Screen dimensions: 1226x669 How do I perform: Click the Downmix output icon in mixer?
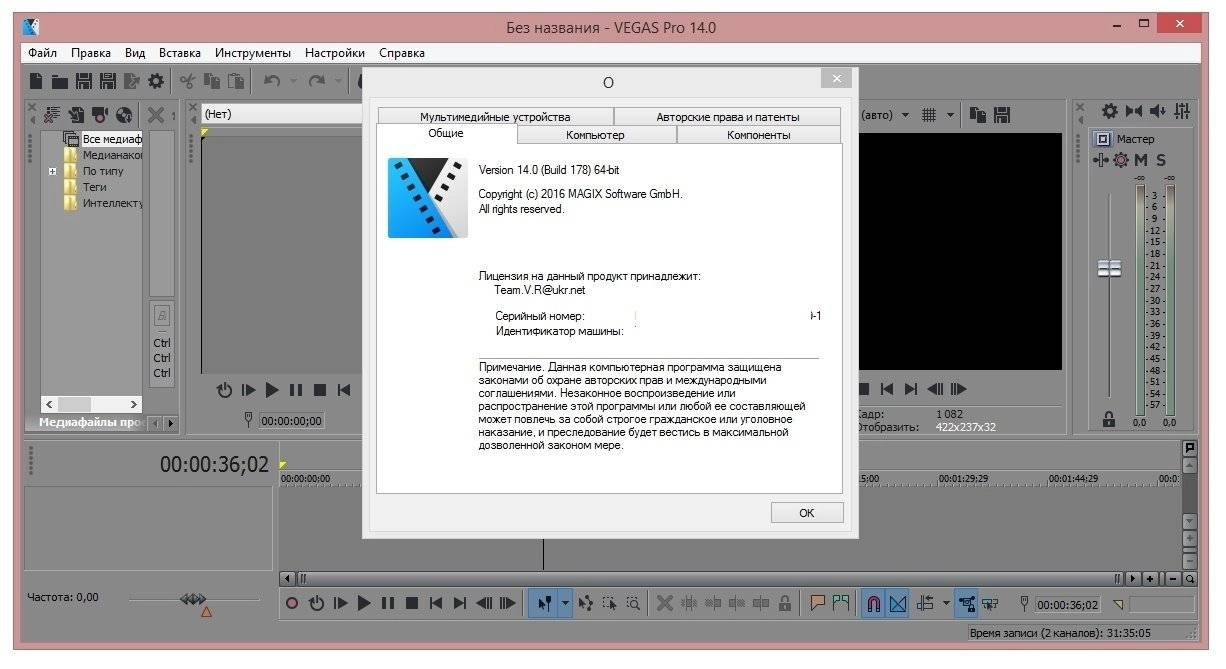click(1133, 111)
